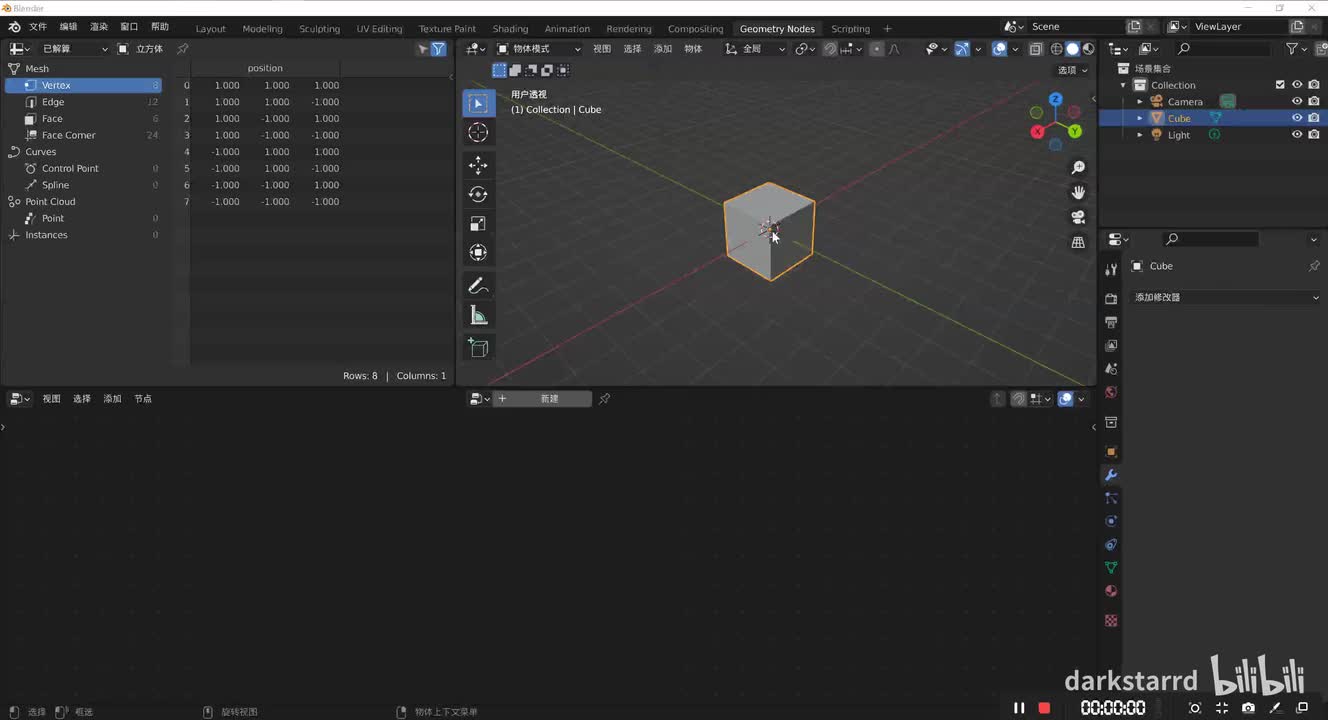Switch to the Scripting workspace tab
Viewport: 1328px width, 720px height.
tap(850, 28)
